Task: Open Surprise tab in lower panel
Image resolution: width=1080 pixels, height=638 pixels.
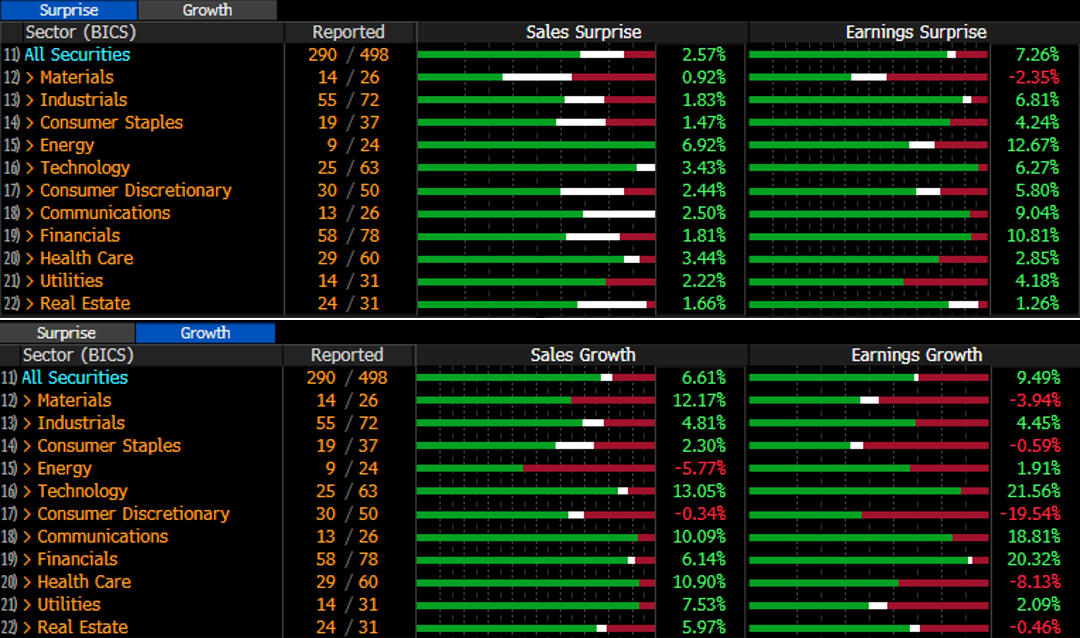Action: tap(66, 333)
